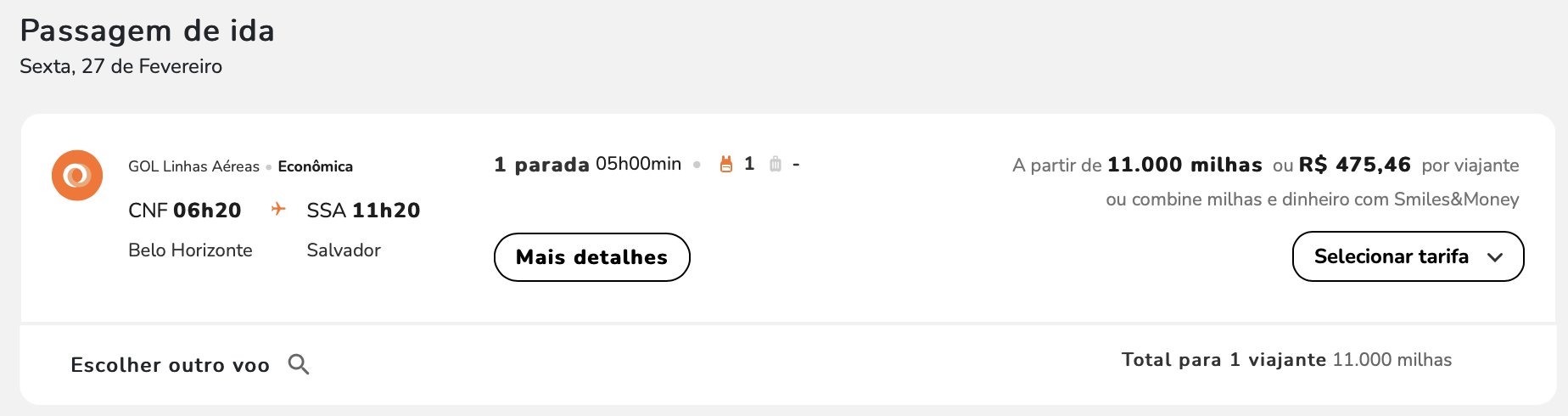Click the Econômica cabin class label
This screenshot has width=1568, height=416.
315,166
